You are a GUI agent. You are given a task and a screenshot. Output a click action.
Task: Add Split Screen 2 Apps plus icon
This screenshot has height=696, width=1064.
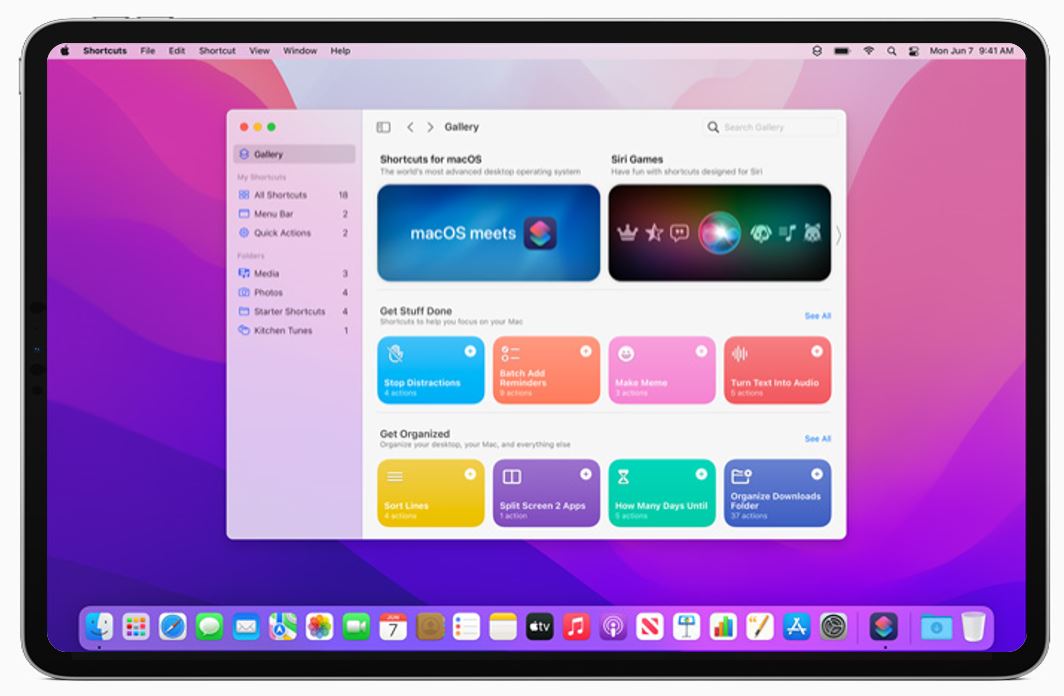(586, 474)
